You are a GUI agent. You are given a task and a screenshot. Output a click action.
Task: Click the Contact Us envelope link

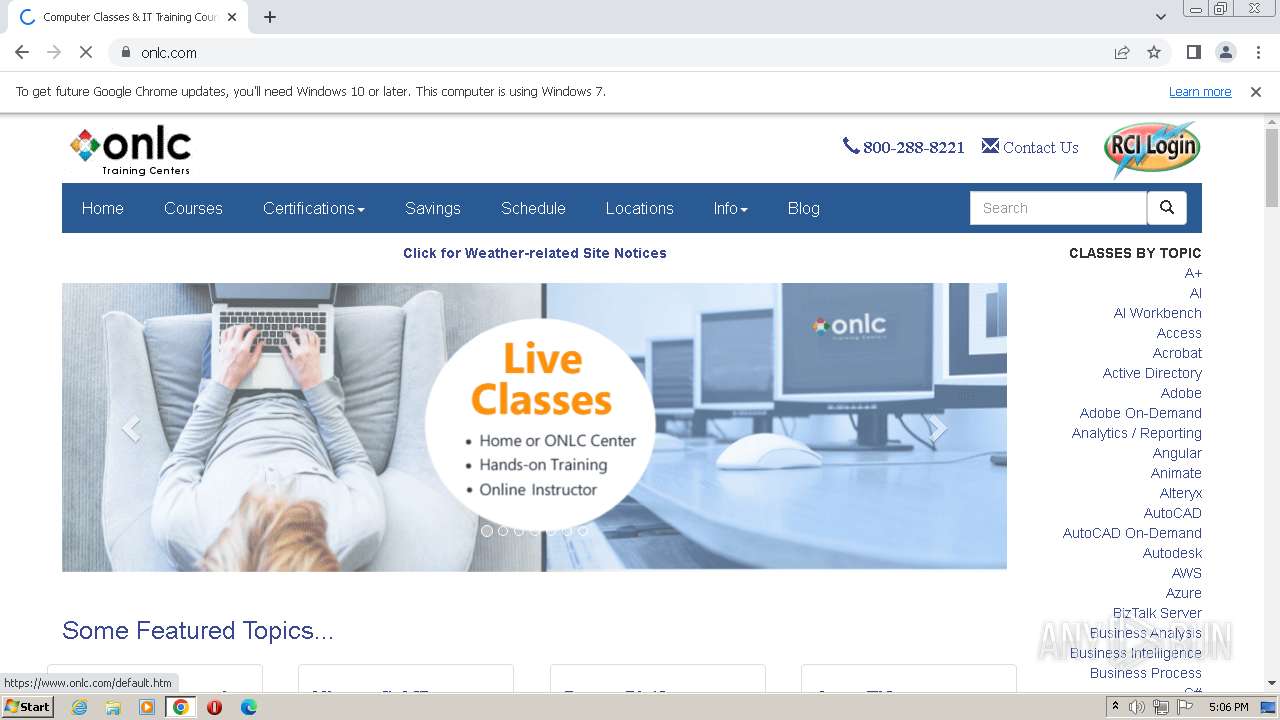pos(1030,147)
